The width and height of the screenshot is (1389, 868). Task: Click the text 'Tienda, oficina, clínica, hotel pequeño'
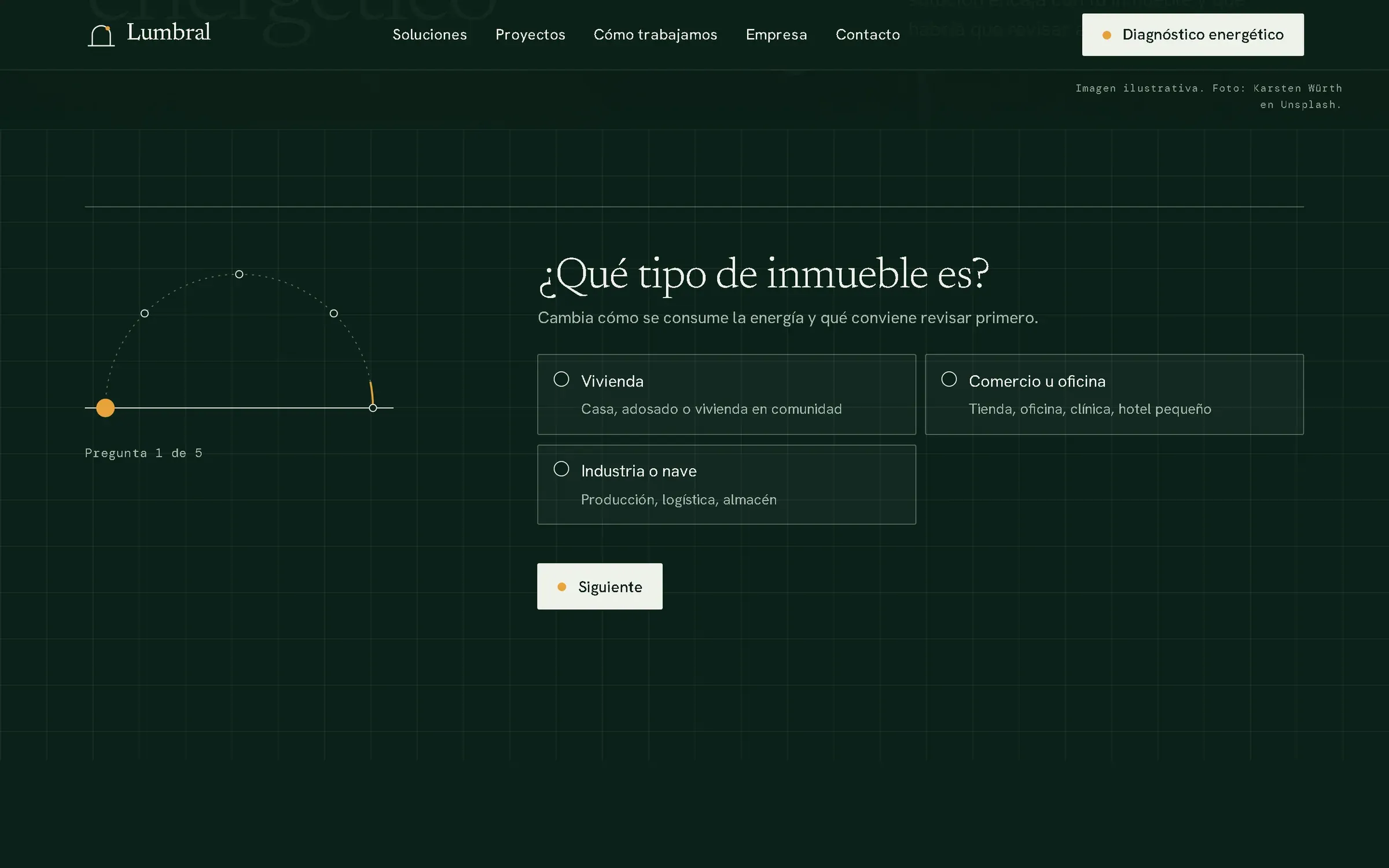coord(1090,409)
